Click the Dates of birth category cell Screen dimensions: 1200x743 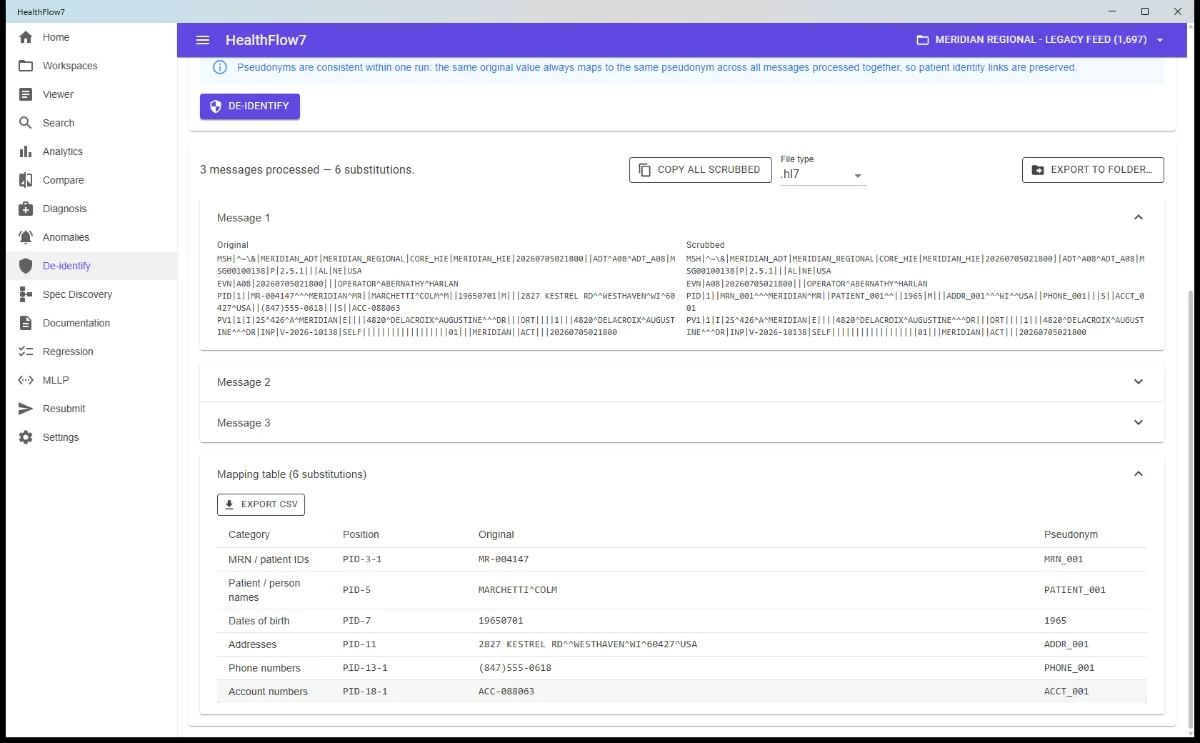(259, 621)
